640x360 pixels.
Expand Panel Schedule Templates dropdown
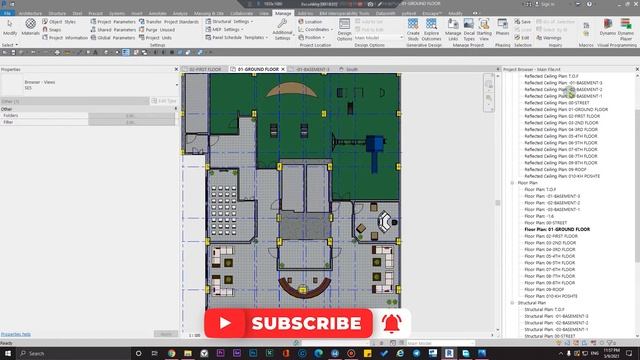pos(237,38)
